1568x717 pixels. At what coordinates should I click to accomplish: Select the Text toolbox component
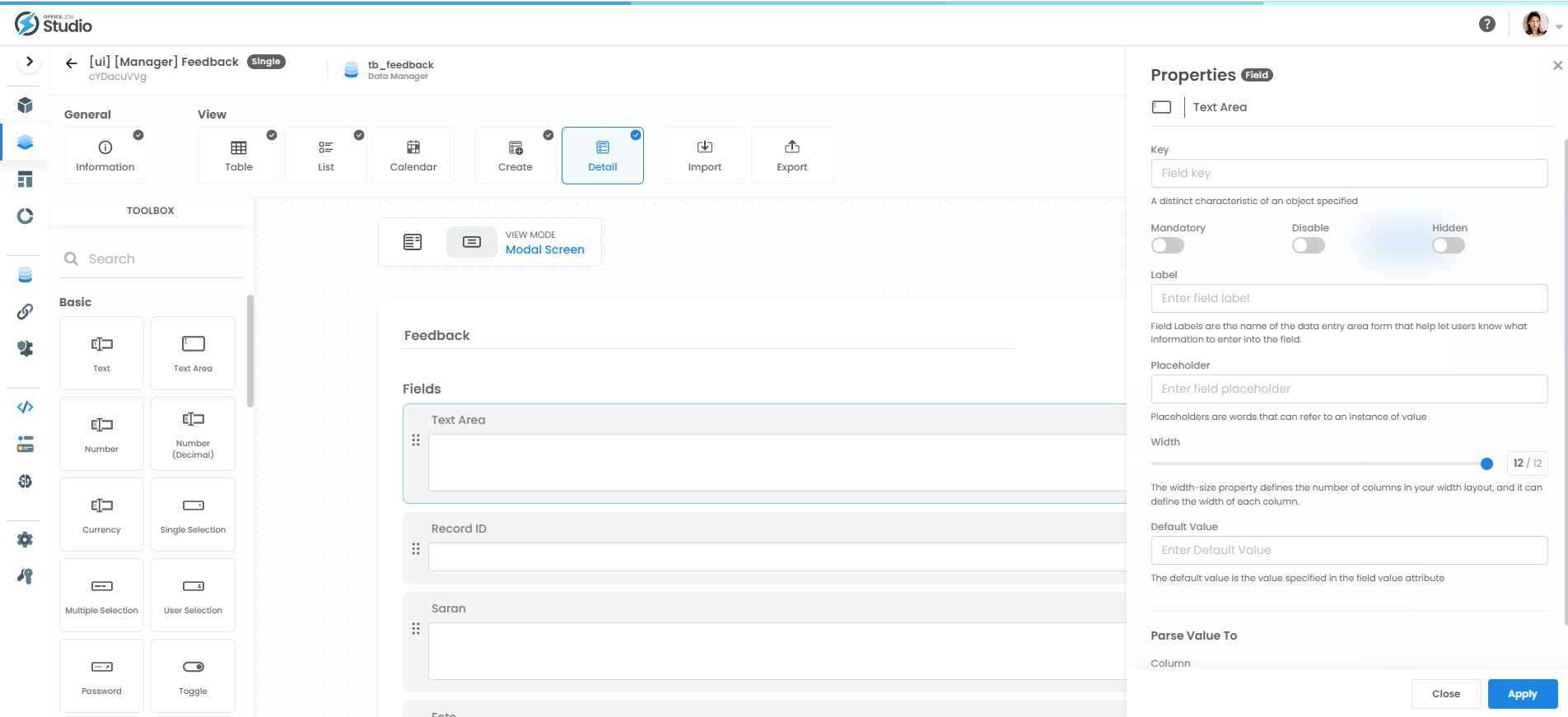tap(101, 353)
